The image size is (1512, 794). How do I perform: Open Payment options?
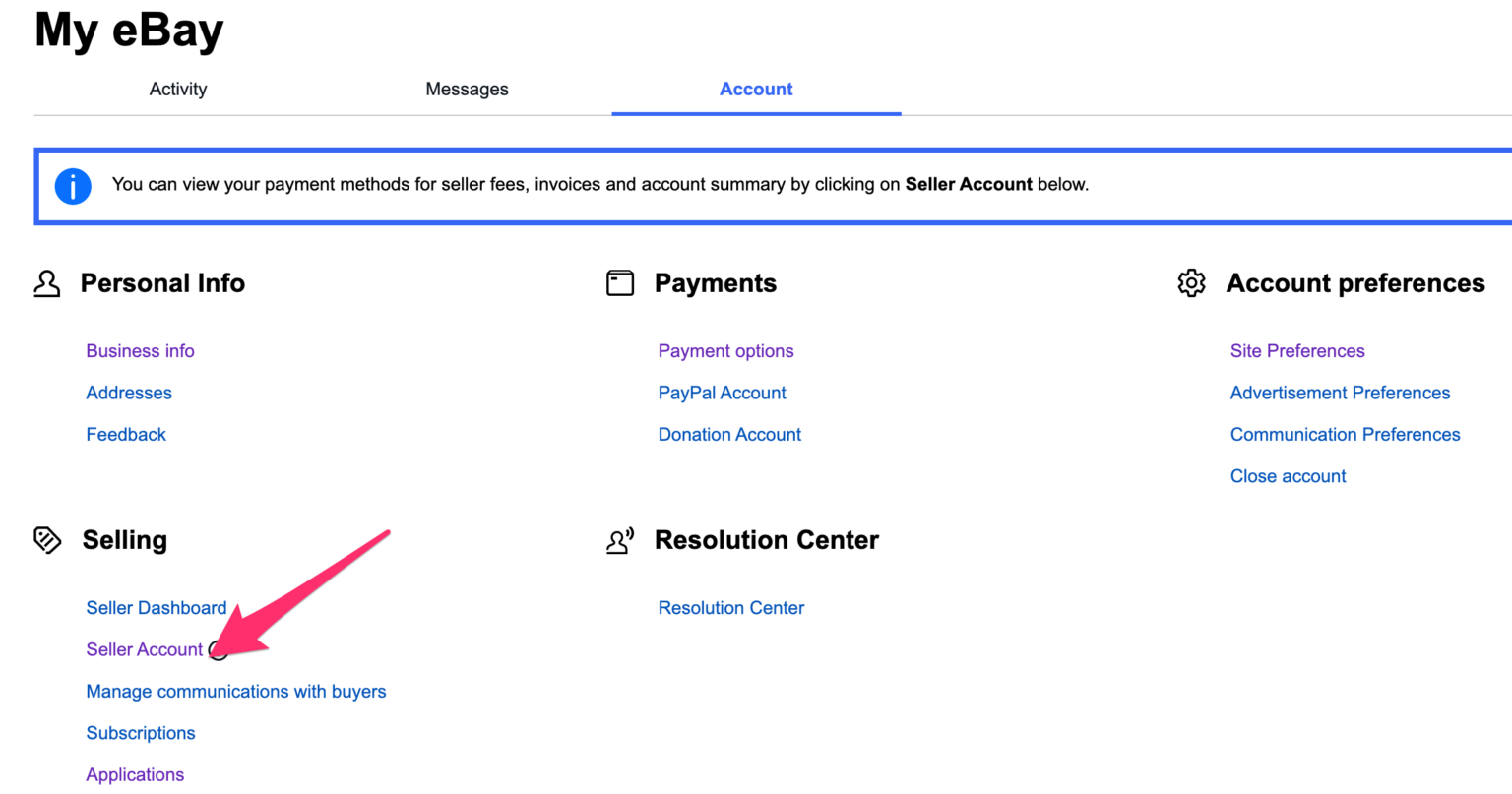click(725, 350)
